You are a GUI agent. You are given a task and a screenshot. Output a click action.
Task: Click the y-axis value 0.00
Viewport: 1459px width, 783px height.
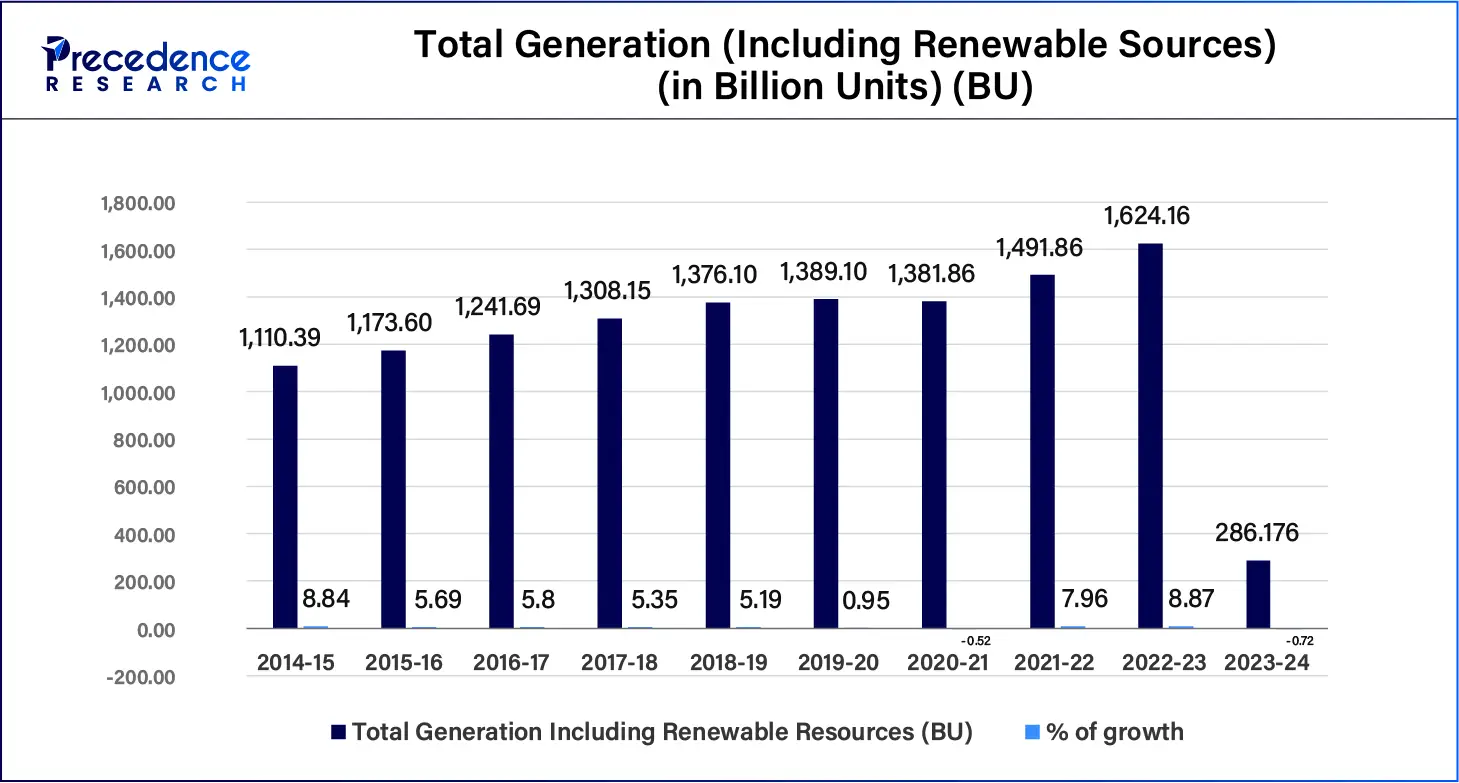[x=155, y=630]
